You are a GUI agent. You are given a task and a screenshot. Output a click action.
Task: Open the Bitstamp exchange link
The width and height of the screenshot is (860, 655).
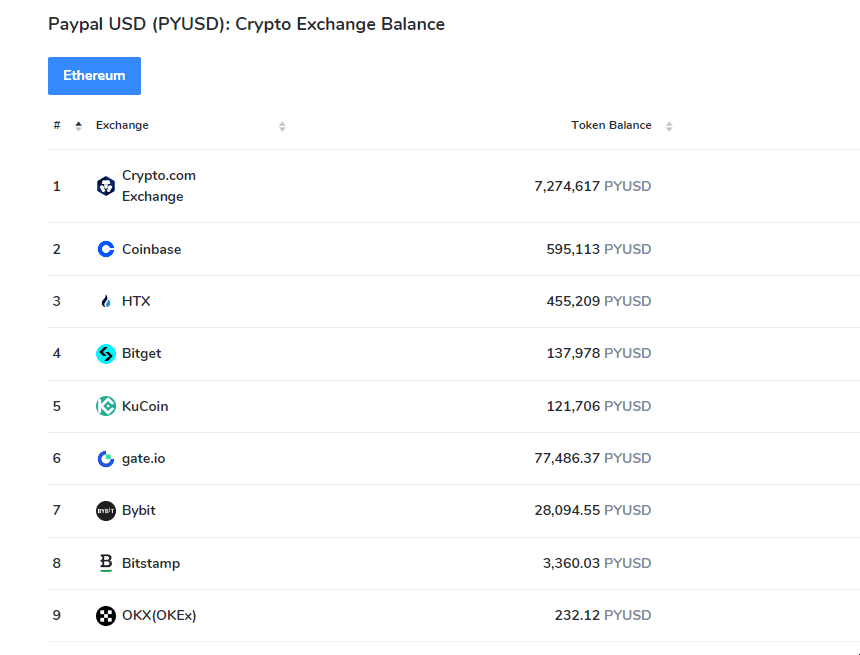(151, 563)
